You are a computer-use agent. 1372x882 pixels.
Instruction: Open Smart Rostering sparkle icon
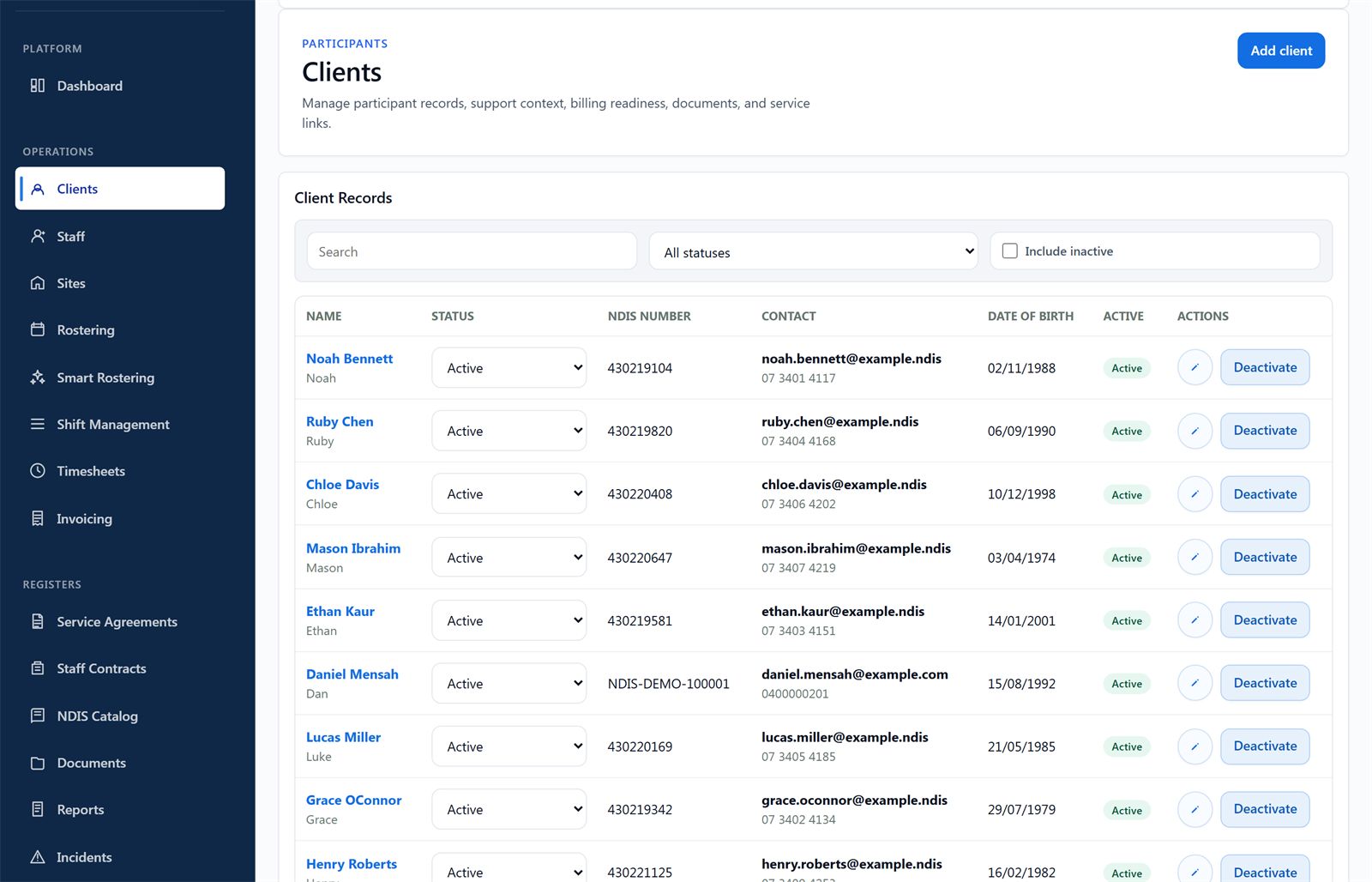[38, 377]
